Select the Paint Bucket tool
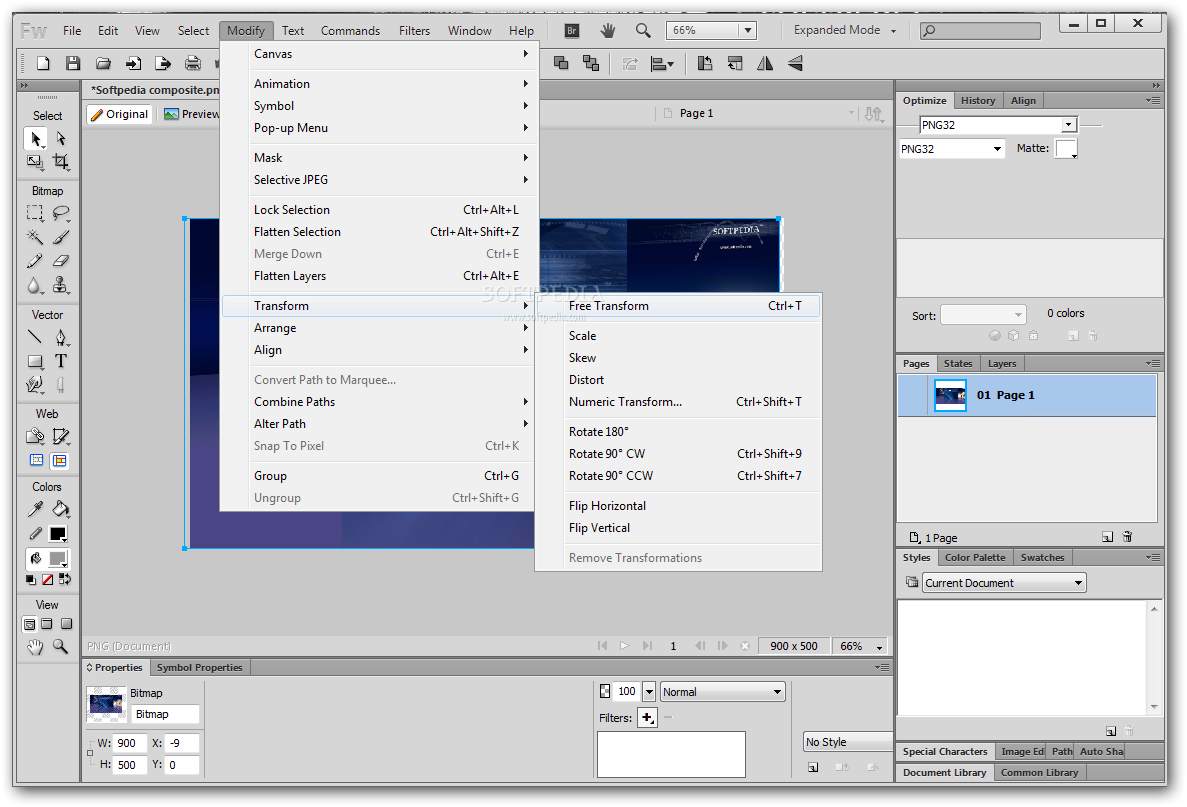The width and height of the screenshot is (1187, 807). tap(61, 509)
